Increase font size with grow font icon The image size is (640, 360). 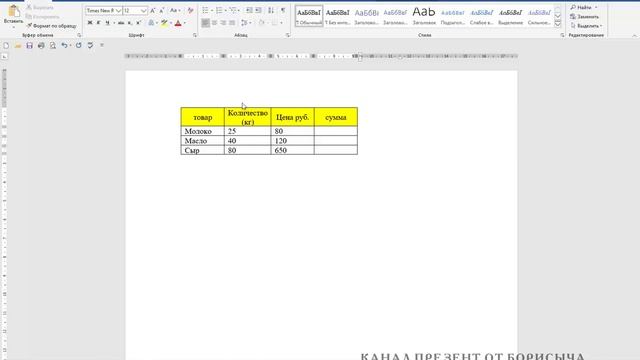pyautogui.click(x=153, y=11)
